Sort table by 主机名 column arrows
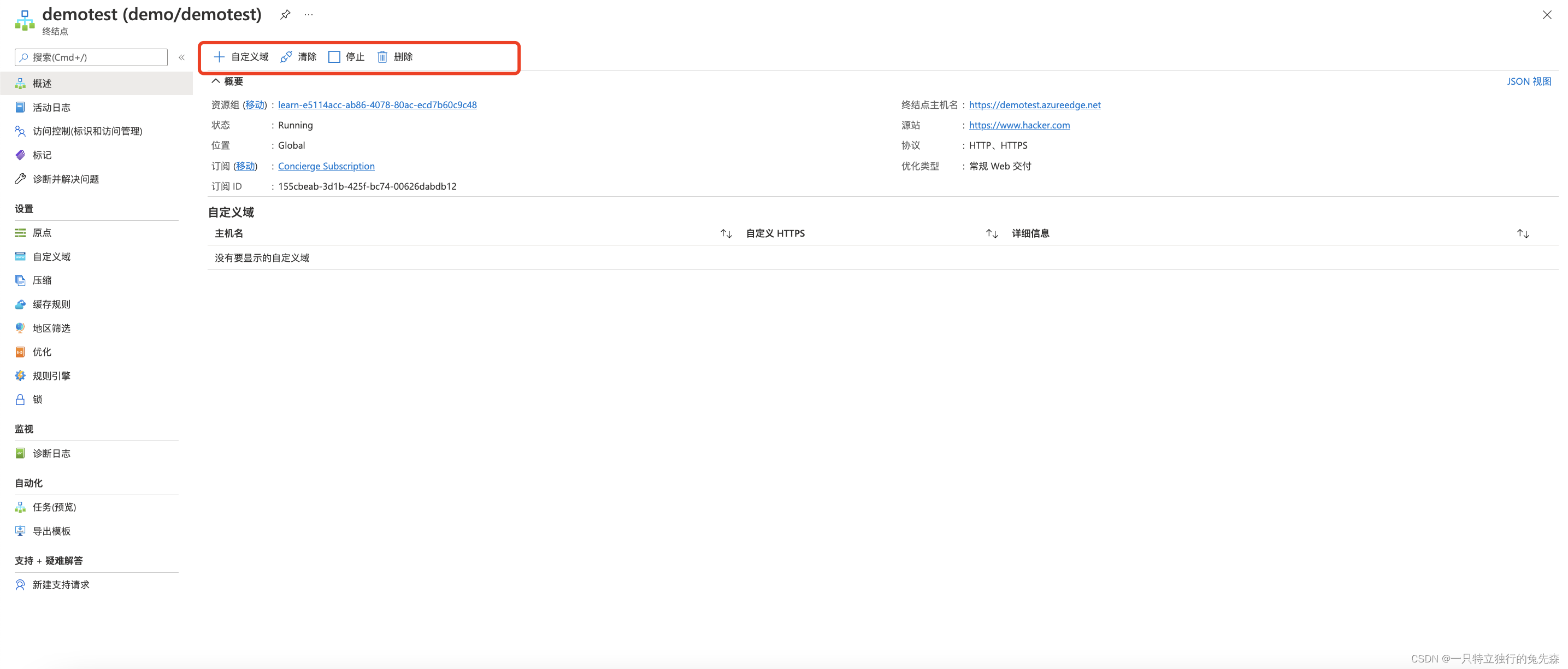The height and width of the screenshot is (669, 1568). (x=726, y=234)
